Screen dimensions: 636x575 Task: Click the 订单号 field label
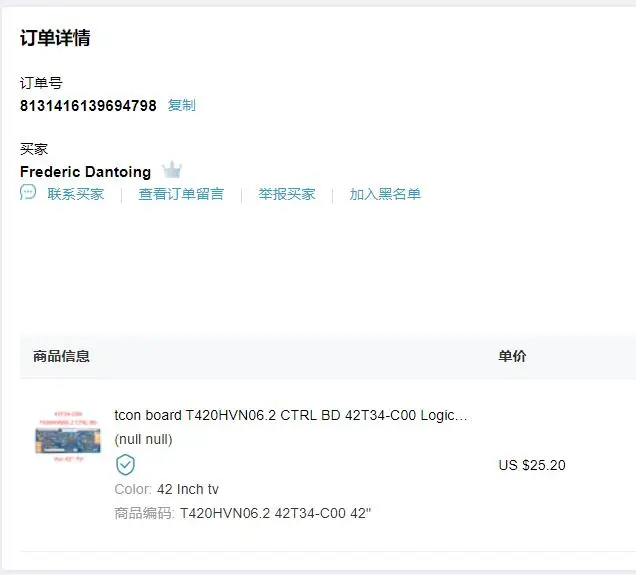tap(41, 83)
